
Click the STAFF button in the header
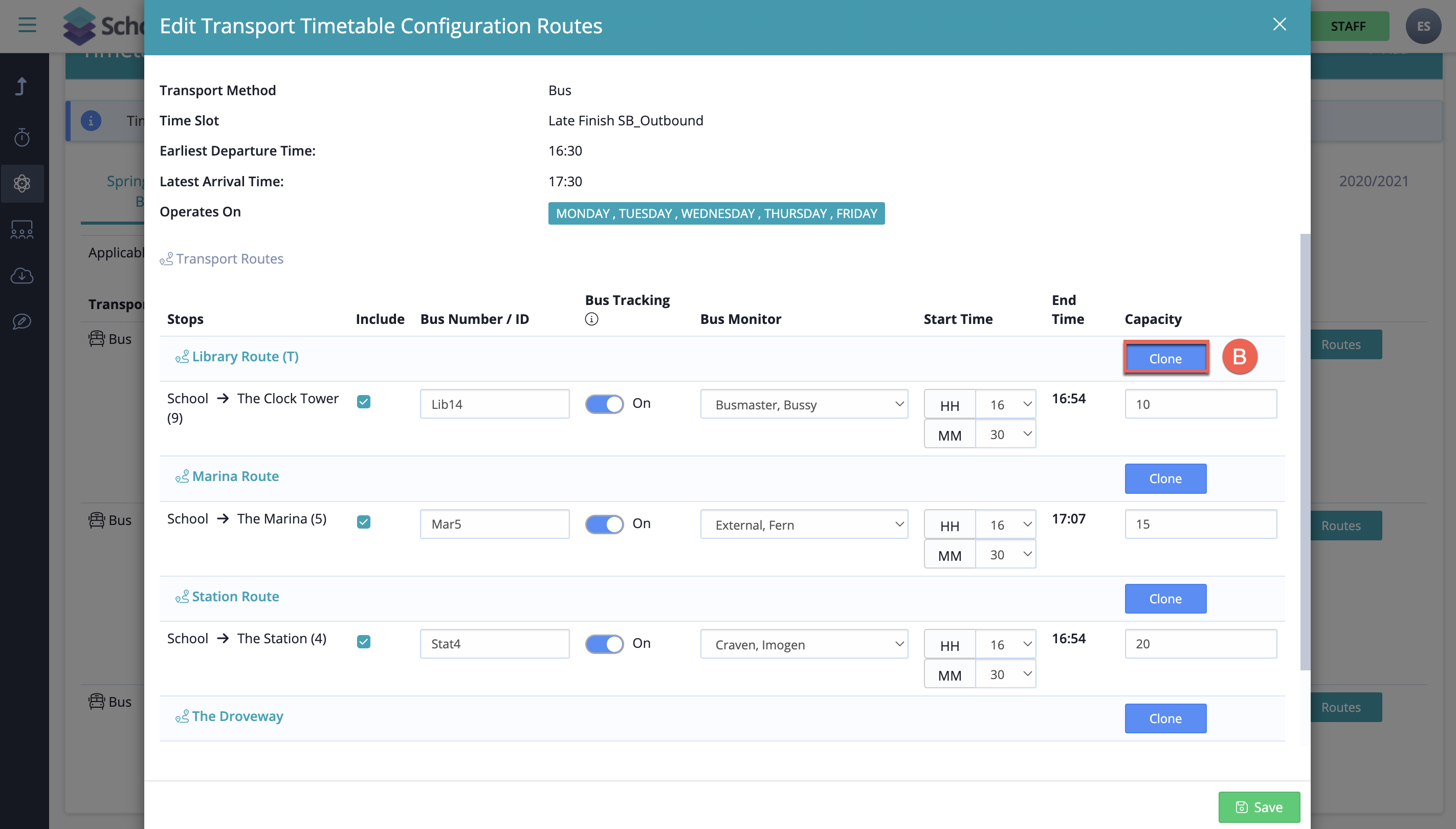pos(1348,26)
